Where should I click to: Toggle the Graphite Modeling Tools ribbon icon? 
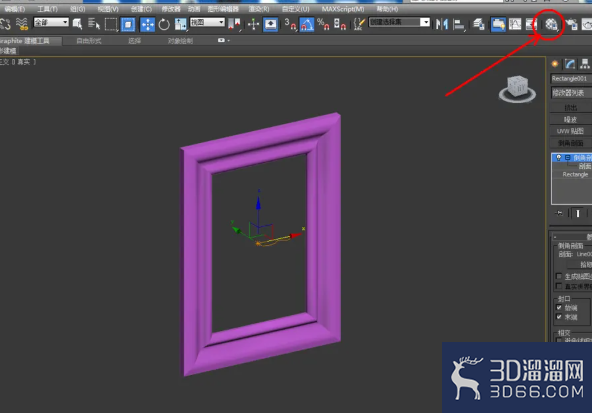[498, 24]
